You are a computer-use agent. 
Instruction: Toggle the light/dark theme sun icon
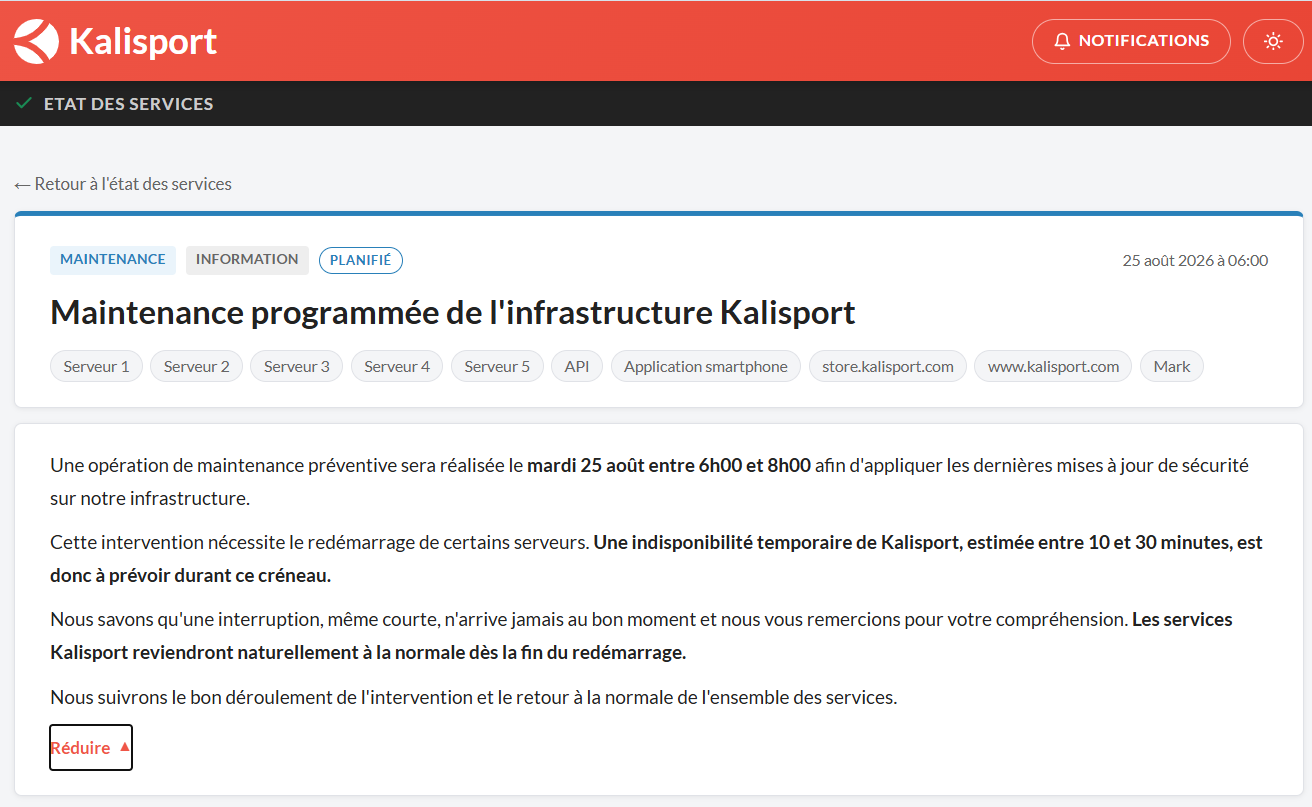point(1273,41)
